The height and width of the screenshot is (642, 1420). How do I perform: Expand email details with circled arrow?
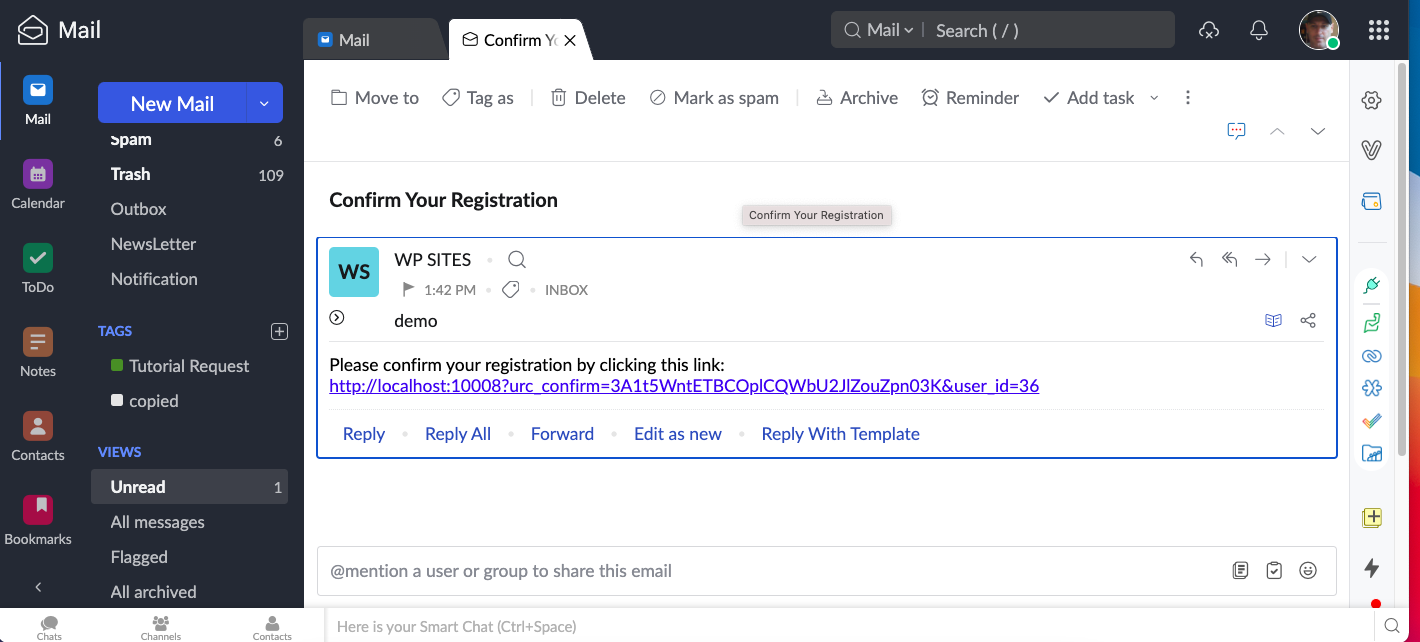pyautogui.click(x=337, y=318)
